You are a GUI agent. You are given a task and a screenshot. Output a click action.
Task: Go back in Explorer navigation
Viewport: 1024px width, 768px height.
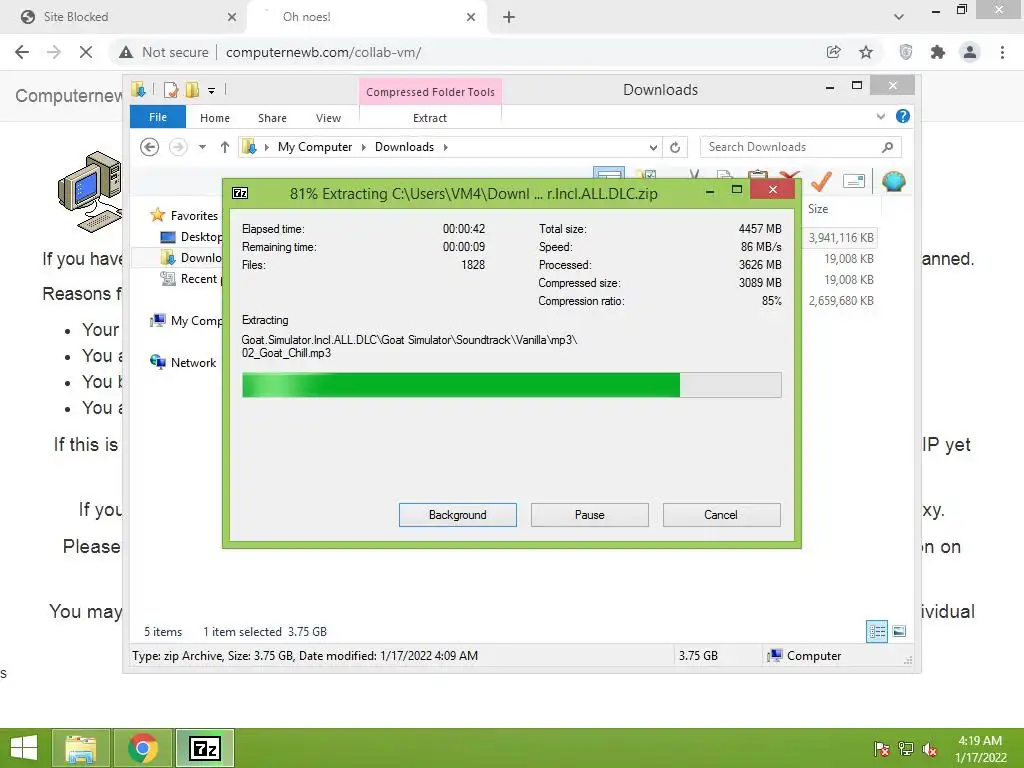coord(150,147)
